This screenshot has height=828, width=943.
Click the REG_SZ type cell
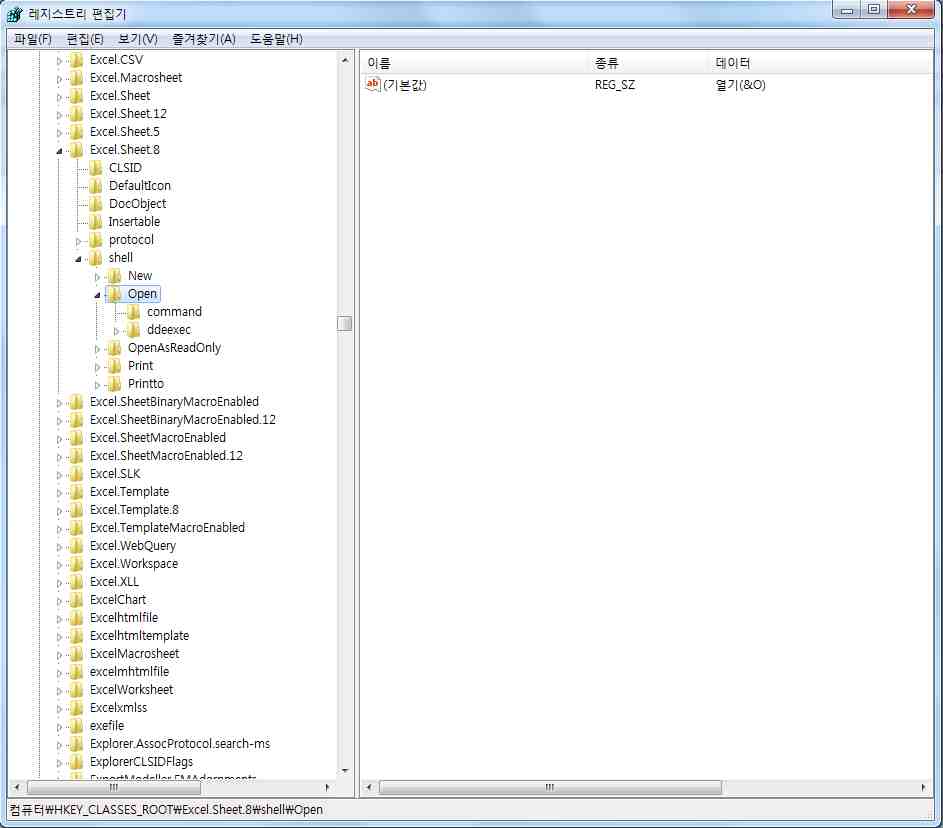click(615, 85)
